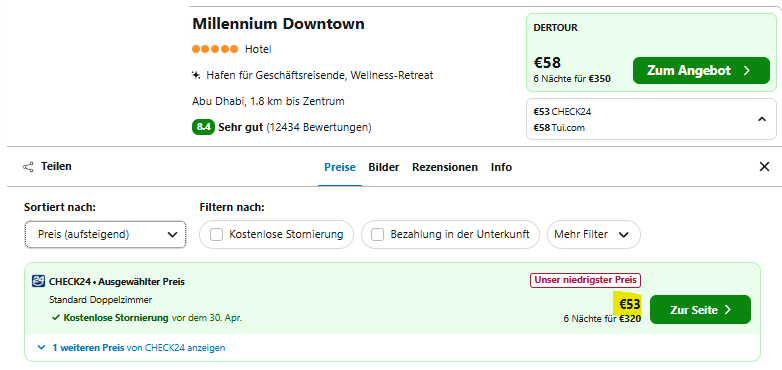Open the Mehr Filter dropdown

593,234
